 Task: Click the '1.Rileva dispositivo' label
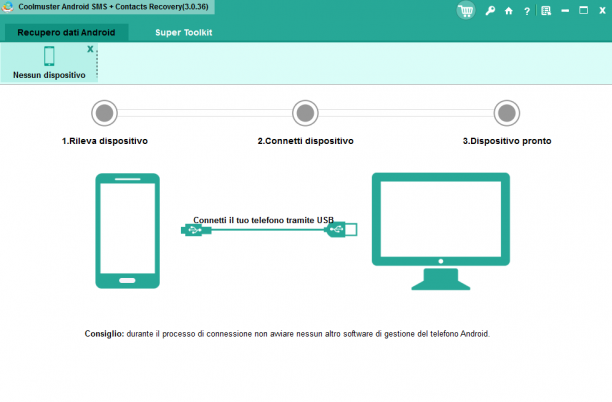(x=105, y=141)
